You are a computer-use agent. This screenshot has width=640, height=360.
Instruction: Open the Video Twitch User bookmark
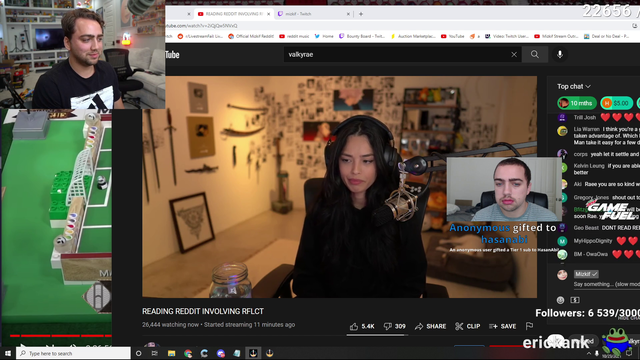click(507, 36)
